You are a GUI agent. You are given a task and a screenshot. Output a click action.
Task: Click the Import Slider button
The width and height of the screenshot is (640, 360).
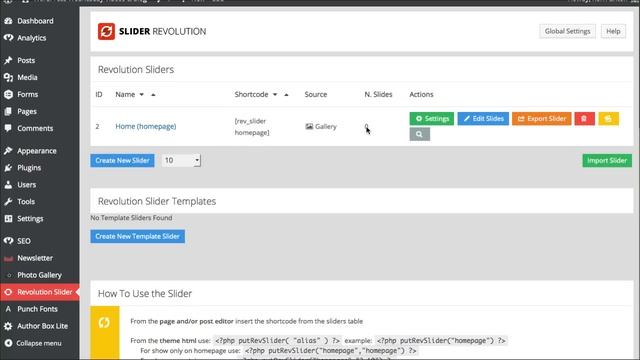point(607,160)
